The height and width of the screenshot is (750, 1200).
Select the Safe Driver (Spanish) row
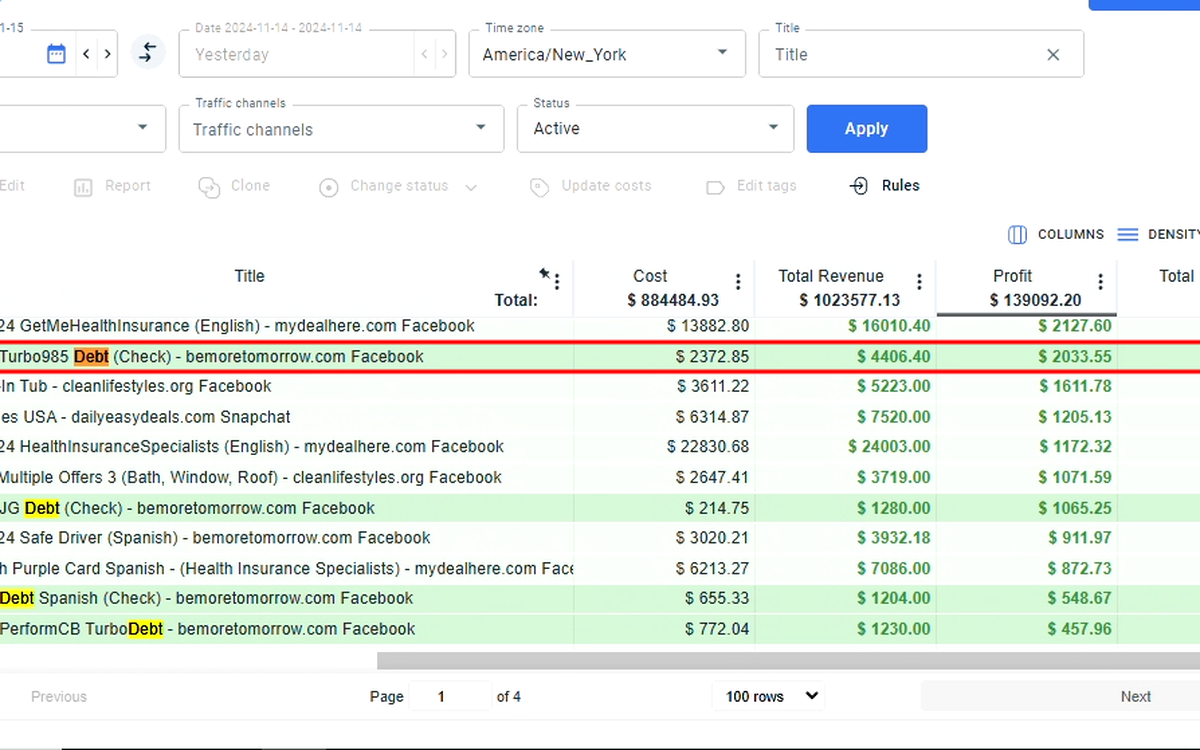600,538
